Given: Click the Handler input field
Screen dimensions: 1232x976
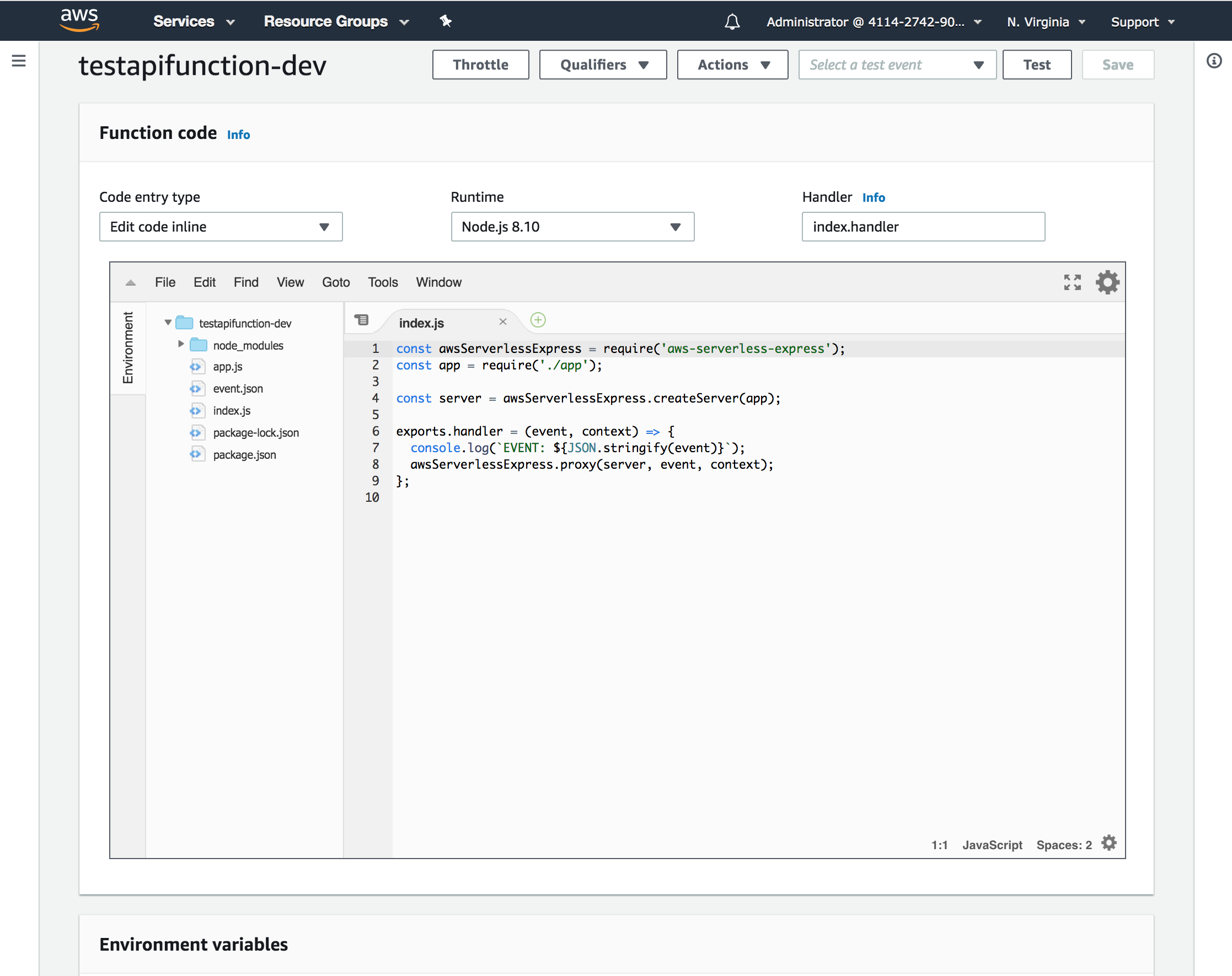Looking at the screenshot, I should coord(923,227).
